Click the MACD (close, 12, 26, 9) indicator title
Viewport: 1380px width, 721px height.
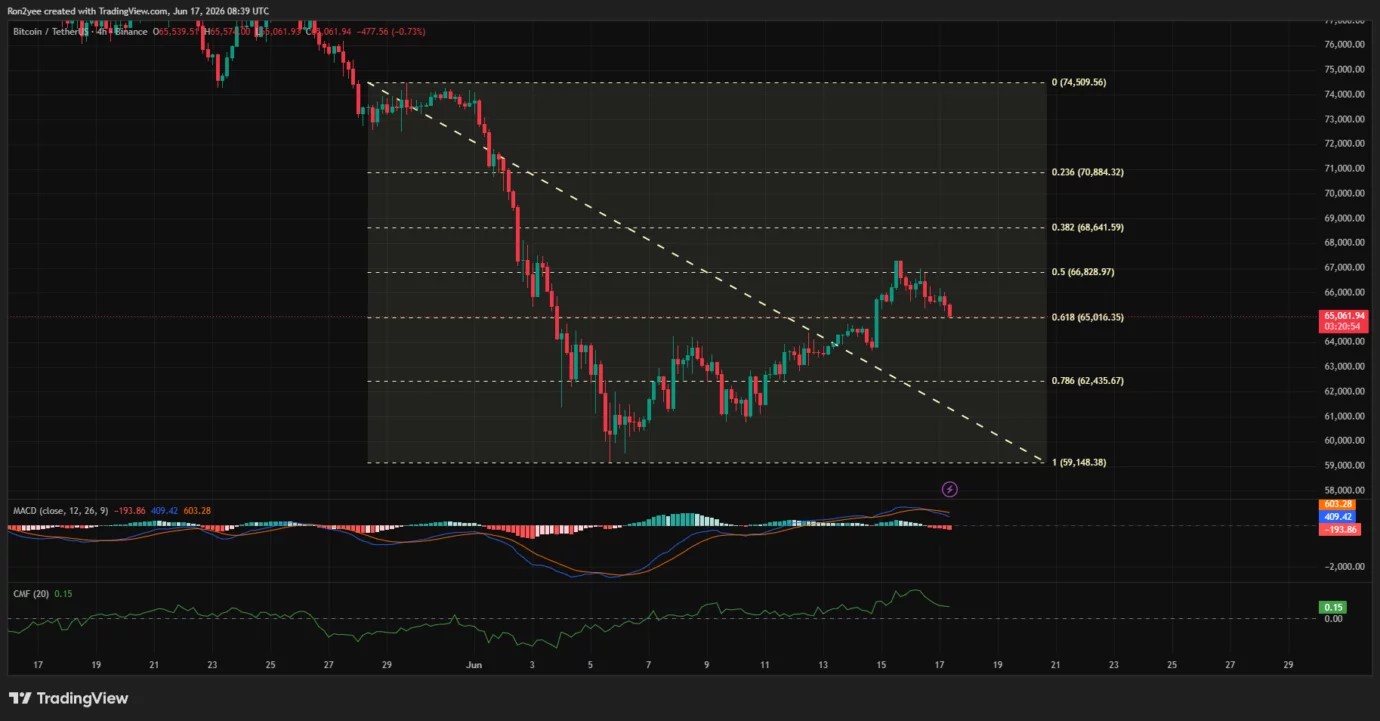pyautogui.click(x=60, y=511)
